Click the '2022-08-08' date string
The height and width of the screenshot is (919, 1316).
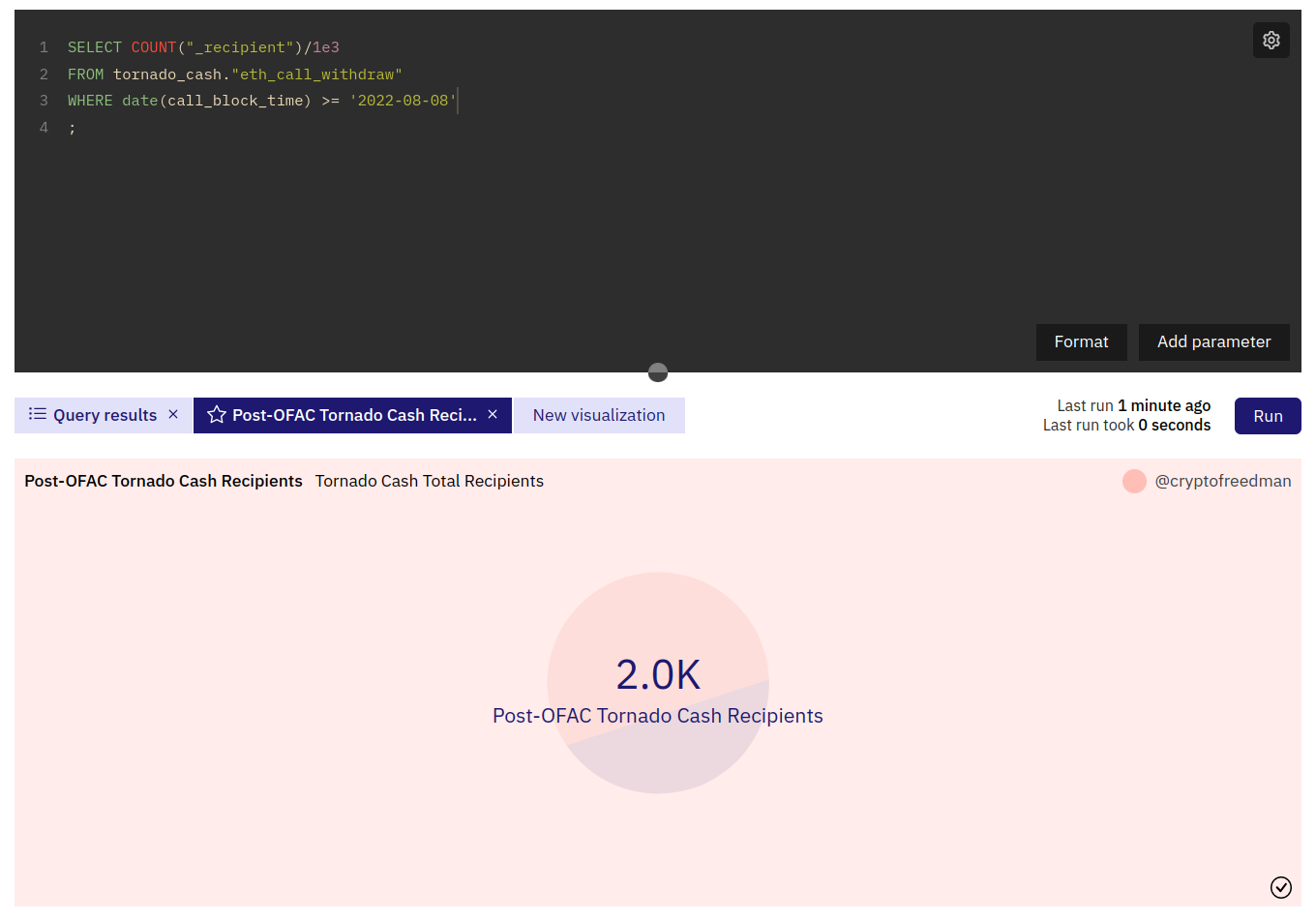403,101
